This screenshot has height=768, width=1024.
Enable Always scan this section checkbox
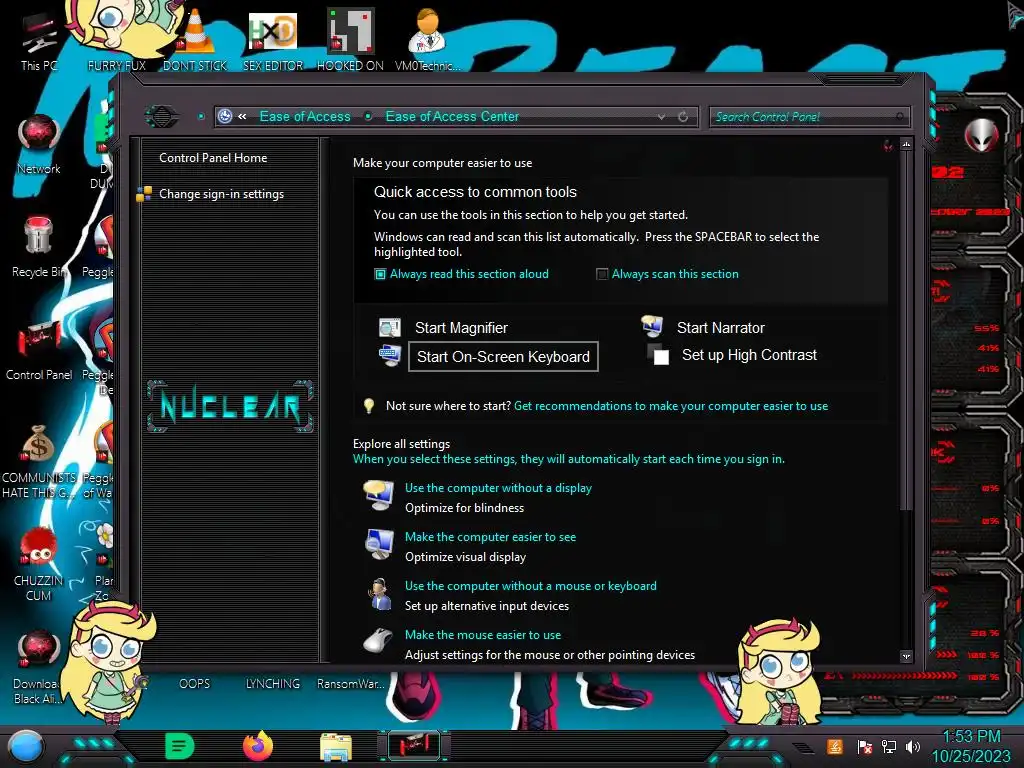tap(602, 274)
